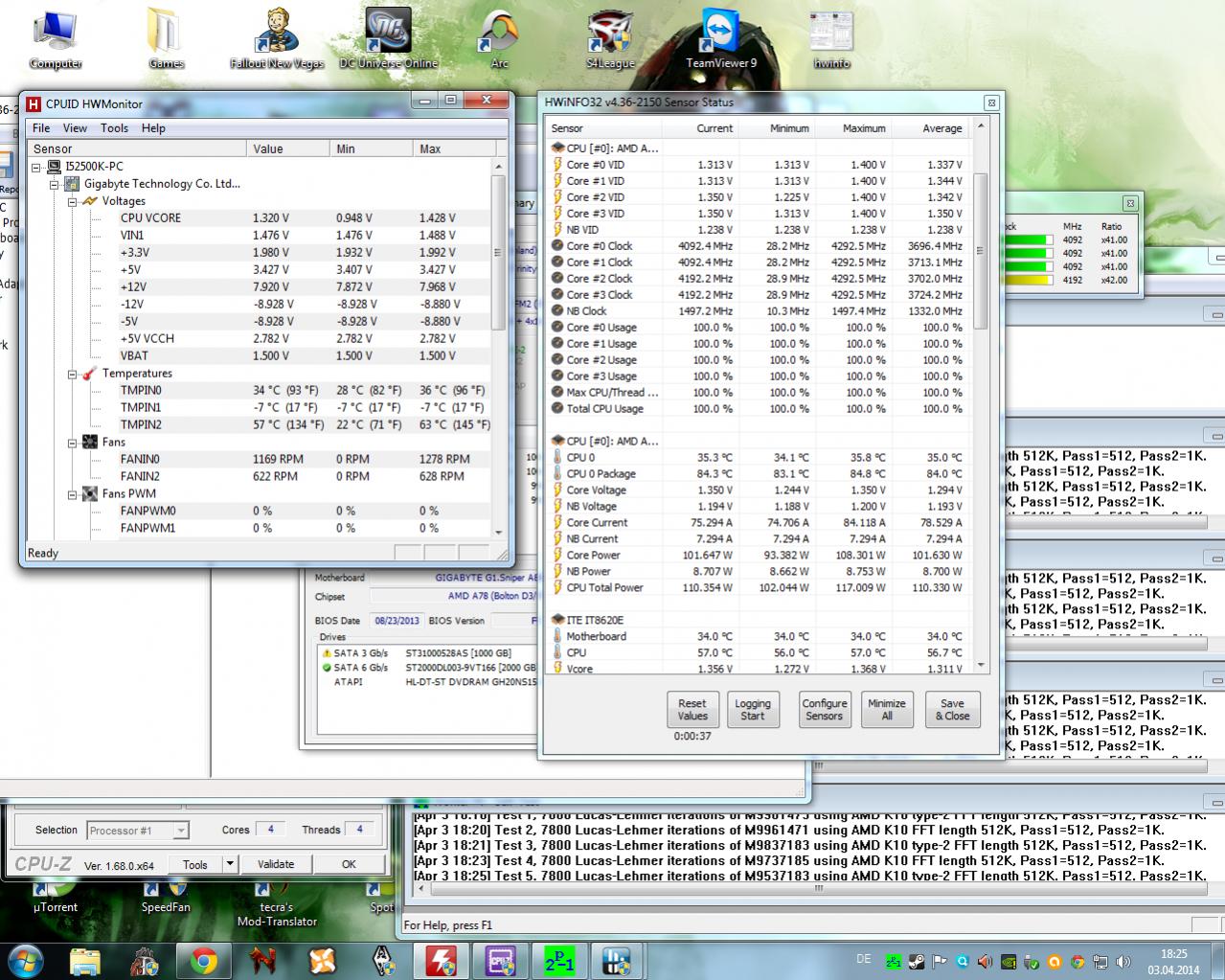Open the red N game taskbar icon

(x=263, y=960)
